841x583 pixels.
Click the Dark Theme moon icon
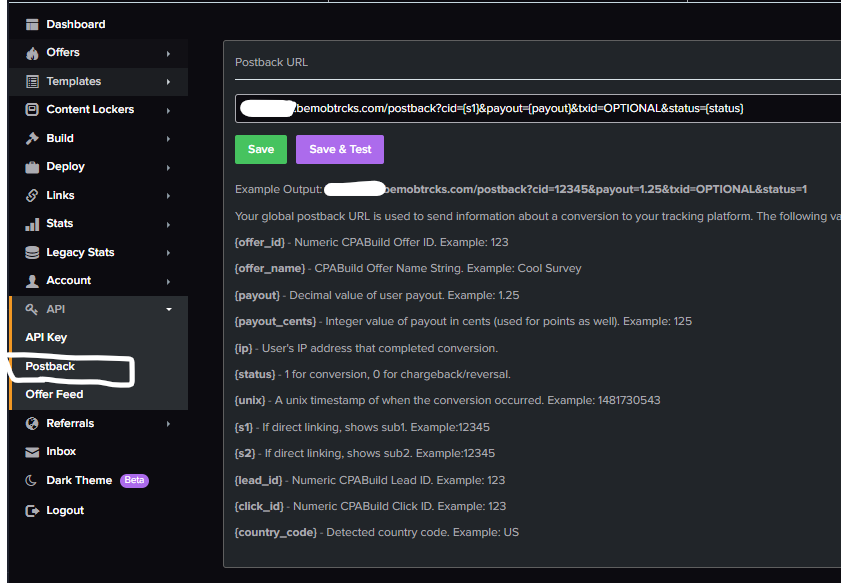pyautogui.click(x=31, y=481)
